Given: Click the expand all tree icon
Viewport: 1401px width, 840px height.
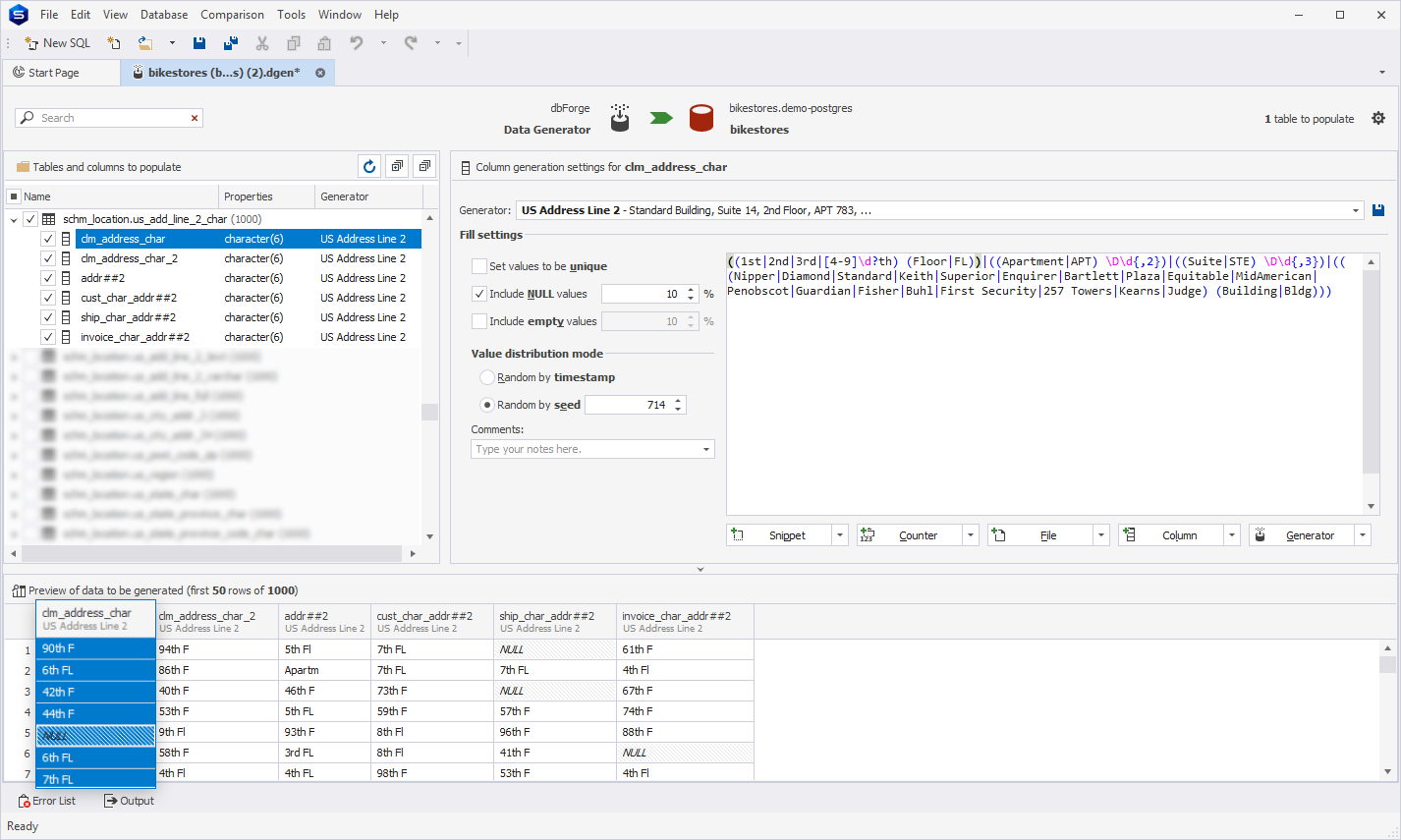Looking at the screenshot, I should 397,167.
